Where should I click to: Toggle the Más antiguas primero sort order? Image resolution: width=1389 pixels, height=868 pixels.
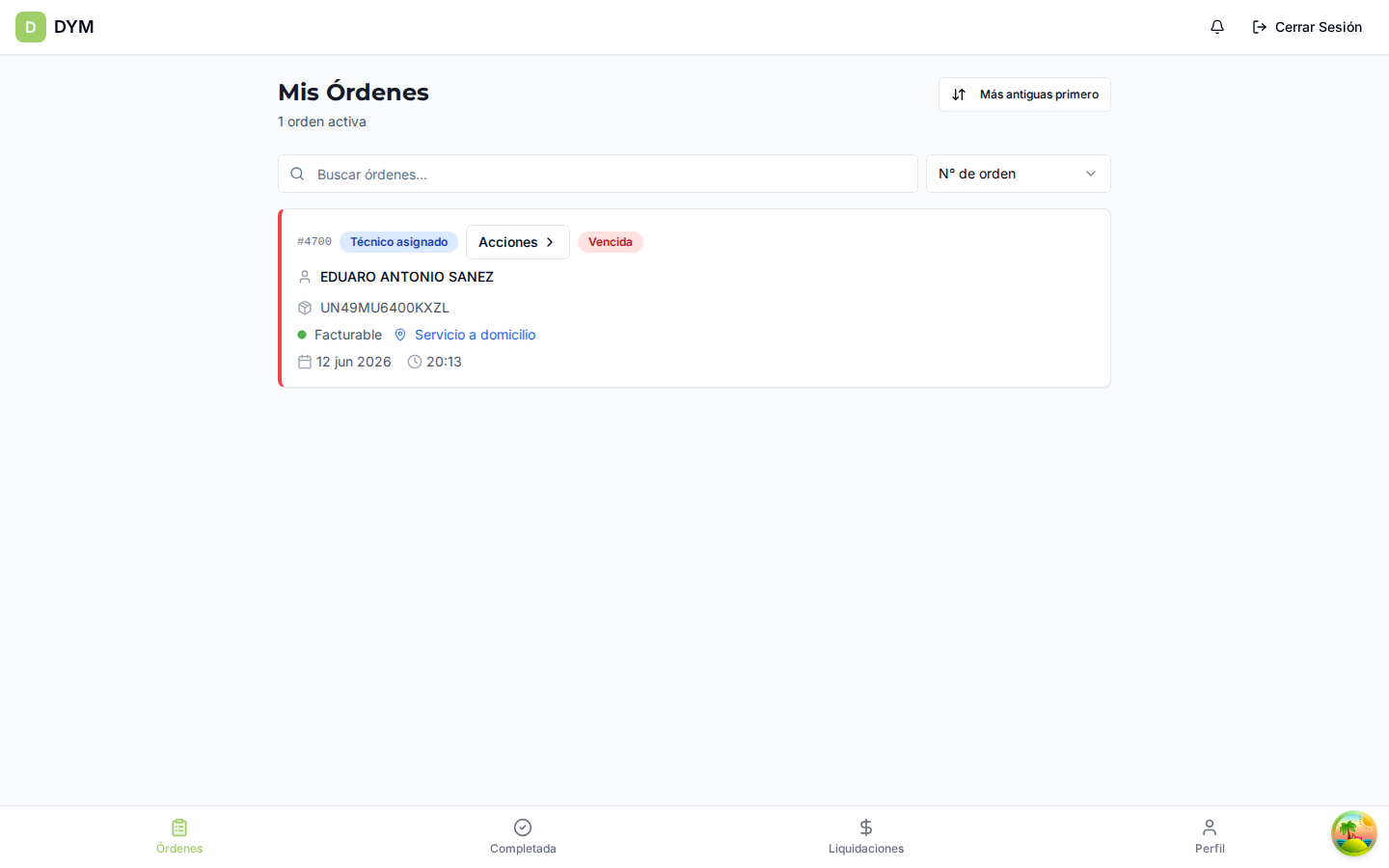point(1024,95)
